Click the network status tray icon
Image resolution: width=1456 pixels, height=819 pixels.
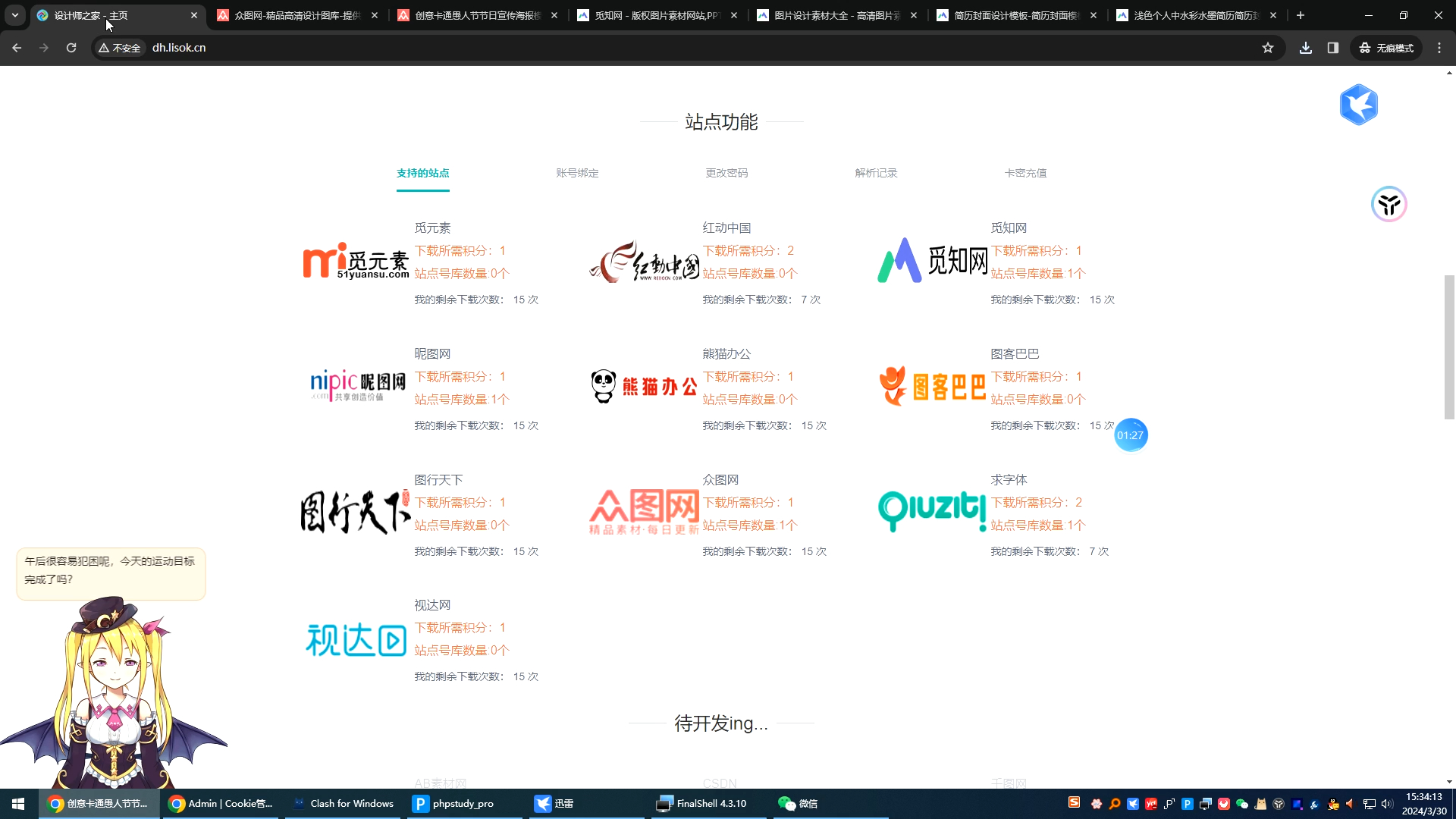point(1370,804)
